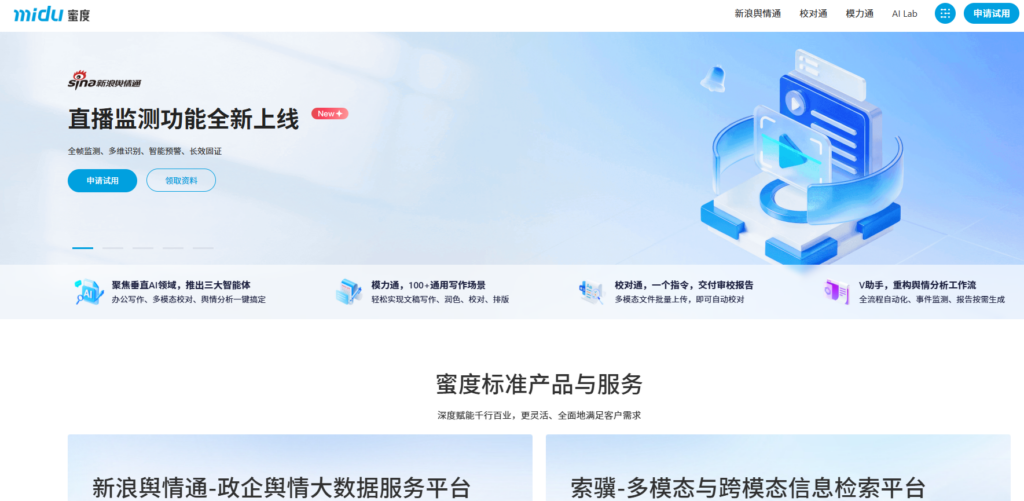Click the purple V助手 icon
1024x501 pixels.
tap(836, 292)
